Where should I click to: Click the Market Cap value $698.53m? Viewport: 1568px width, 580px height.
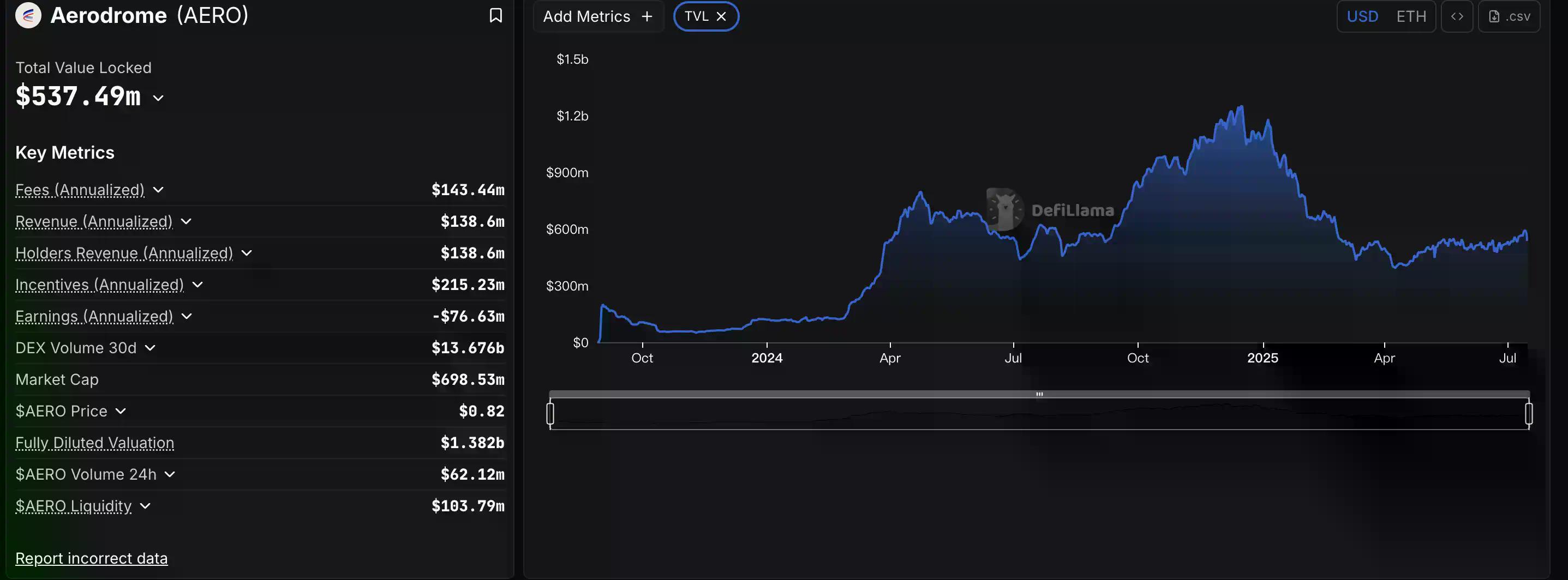(x=468, y=379)
